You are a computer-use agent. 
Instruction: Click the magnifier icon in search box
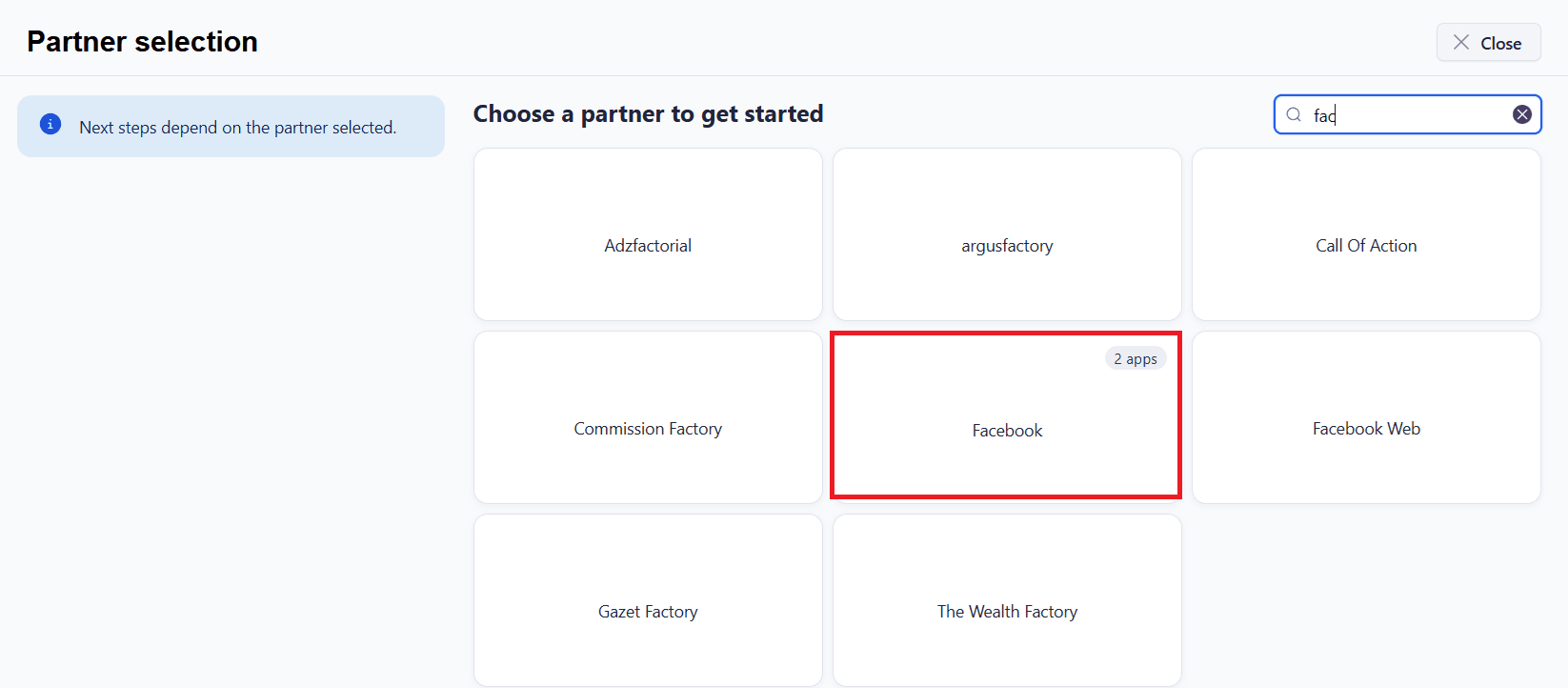pyautogui.click(x=1294, y=115)
